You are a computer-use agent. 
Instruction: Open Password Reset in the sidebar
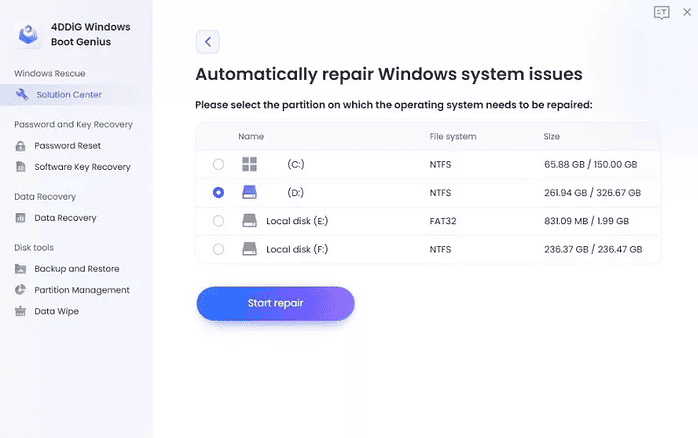67,146
